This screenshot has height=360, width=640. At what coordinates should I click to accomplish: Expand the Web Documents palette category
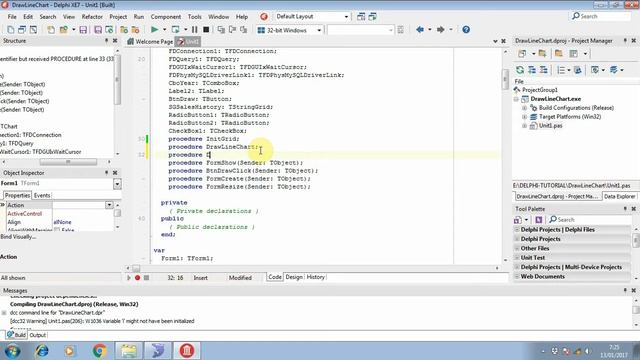517,276
